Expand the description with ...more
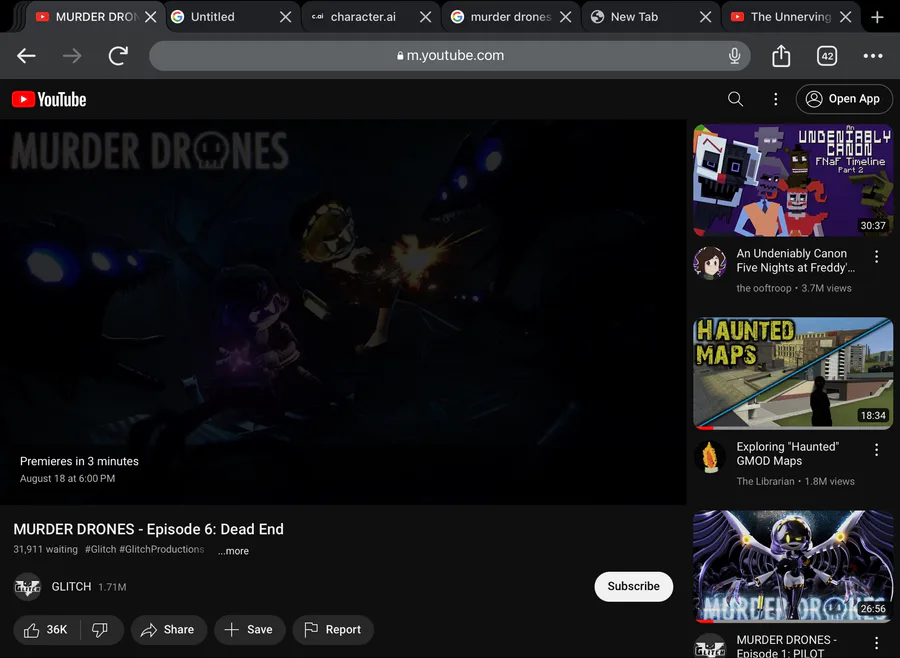 (x=233, y=551)
